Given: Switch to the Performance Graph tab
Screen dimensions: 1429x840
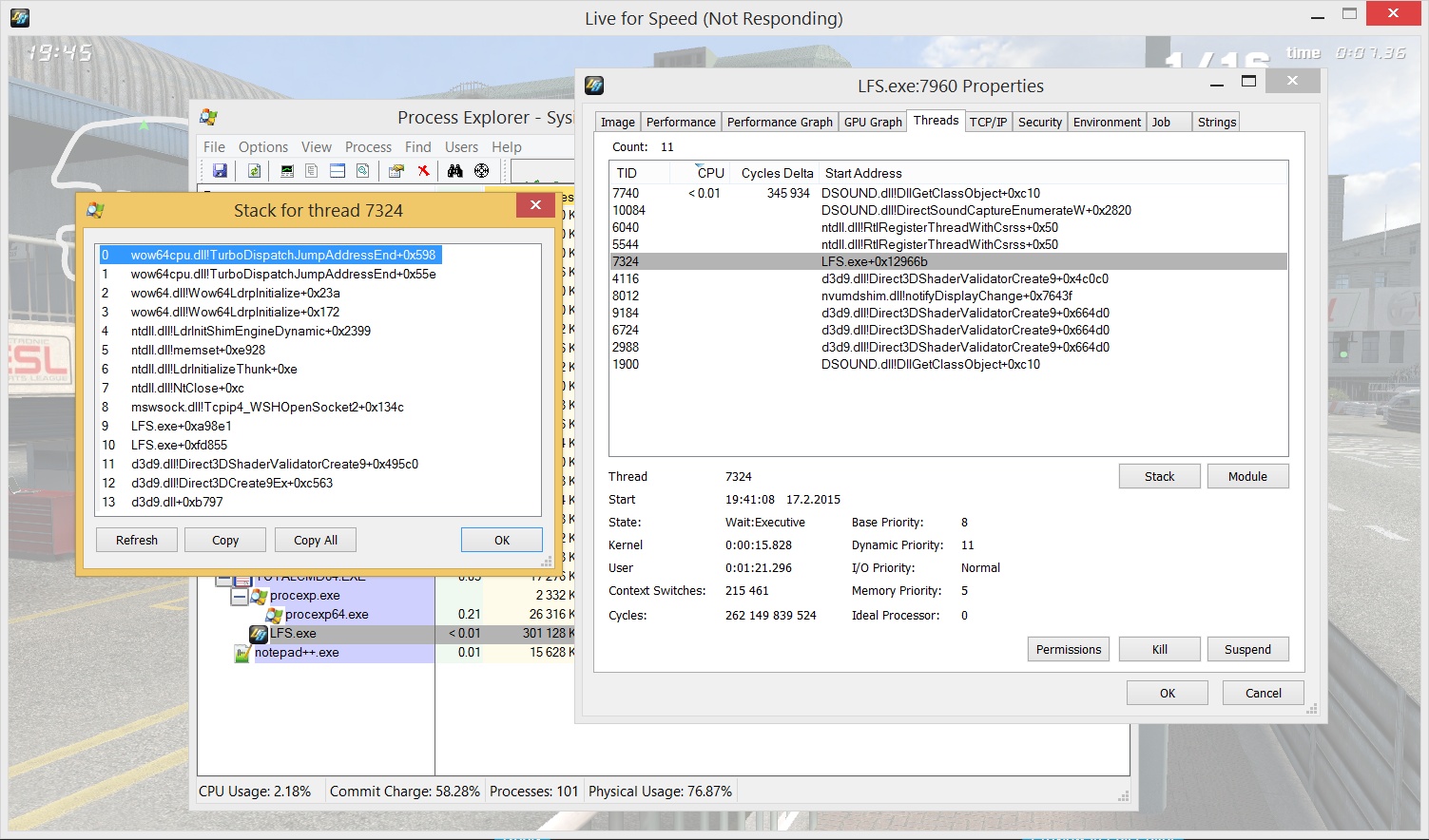Looking at the screenshot, I should point(780,123).
